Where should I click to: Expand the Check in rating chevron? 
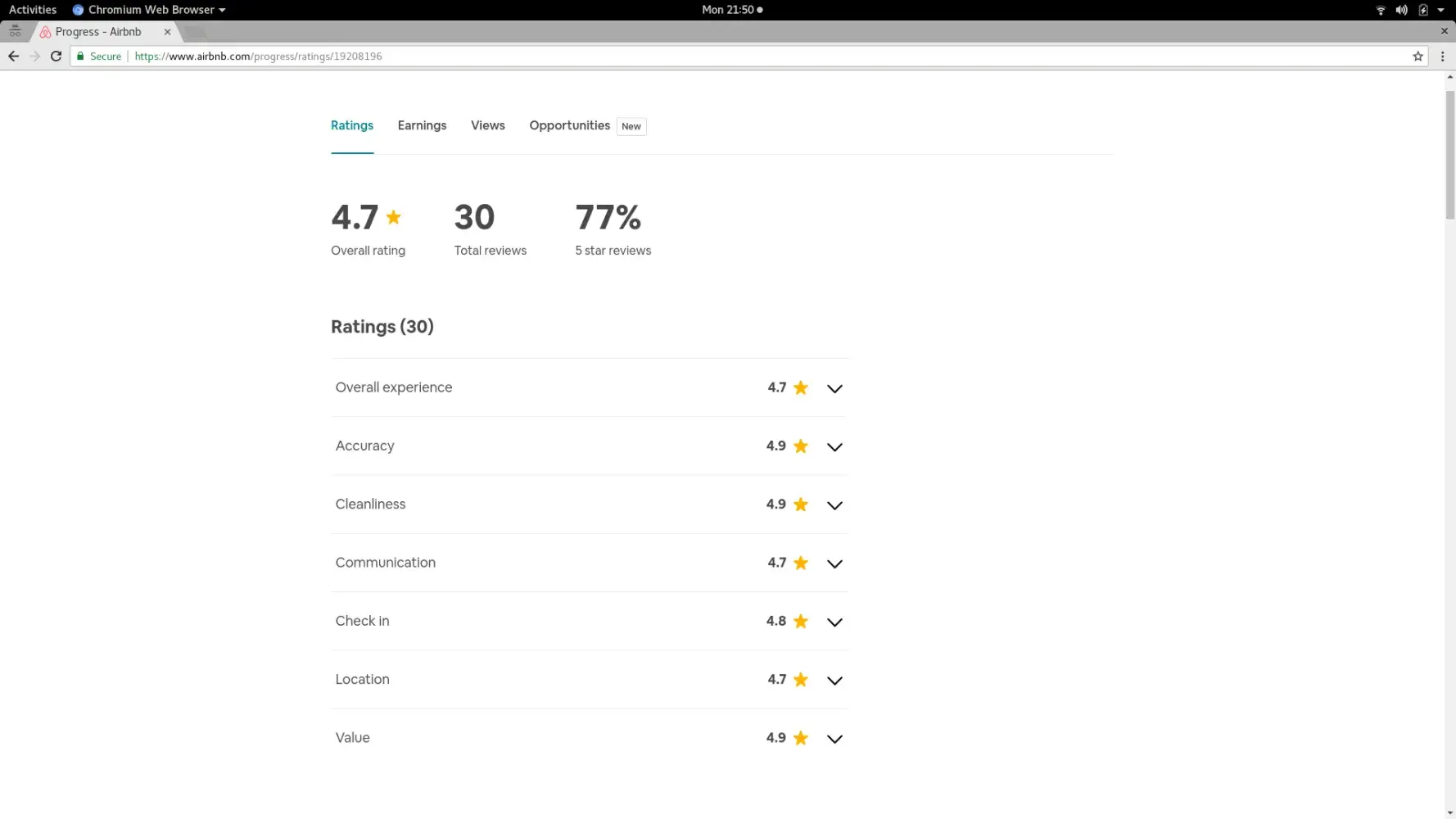pyautogui.click(x=834, y=622)
